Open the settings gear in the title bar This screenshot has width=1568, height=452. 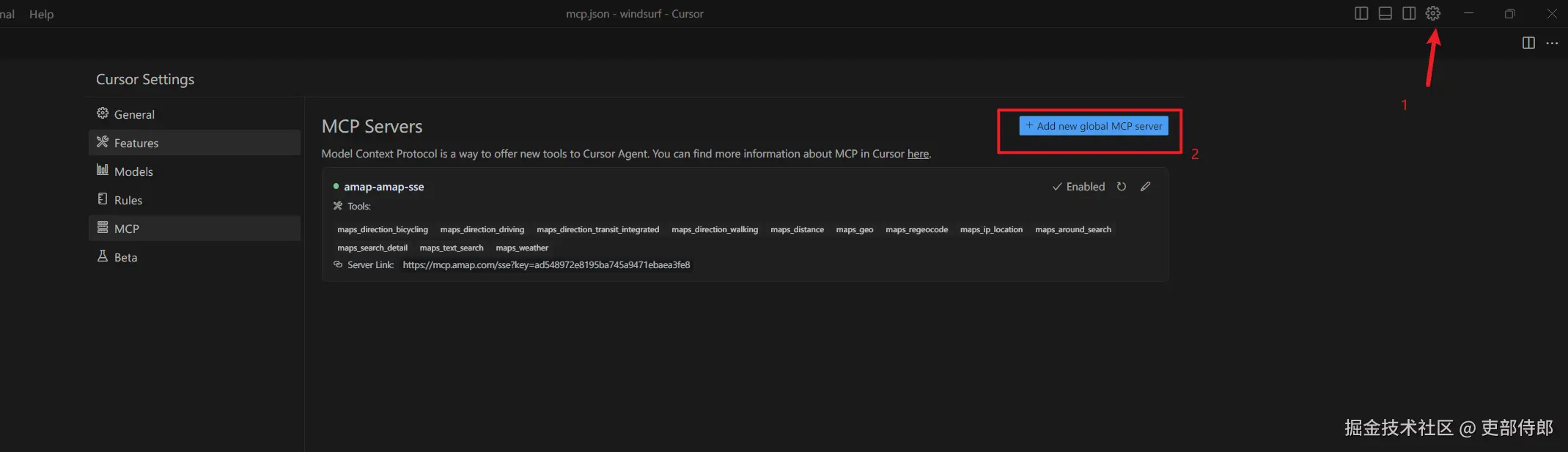point(1433,13)
